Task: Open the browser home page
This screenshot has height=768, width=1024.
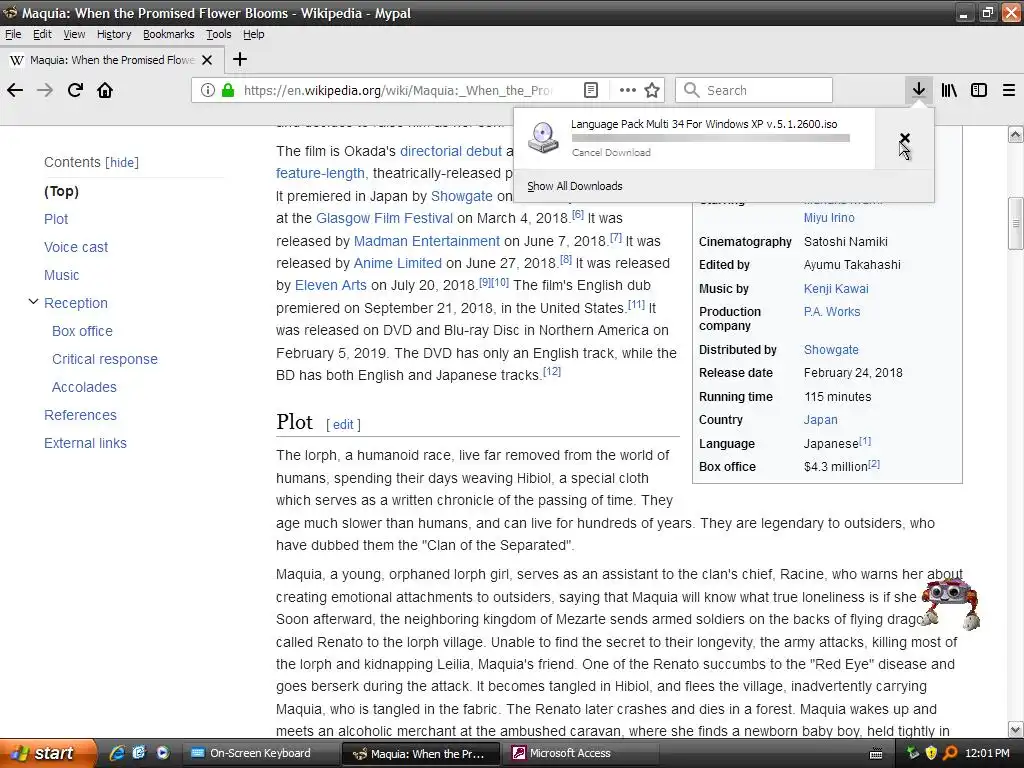Action: tap(105, 90)
